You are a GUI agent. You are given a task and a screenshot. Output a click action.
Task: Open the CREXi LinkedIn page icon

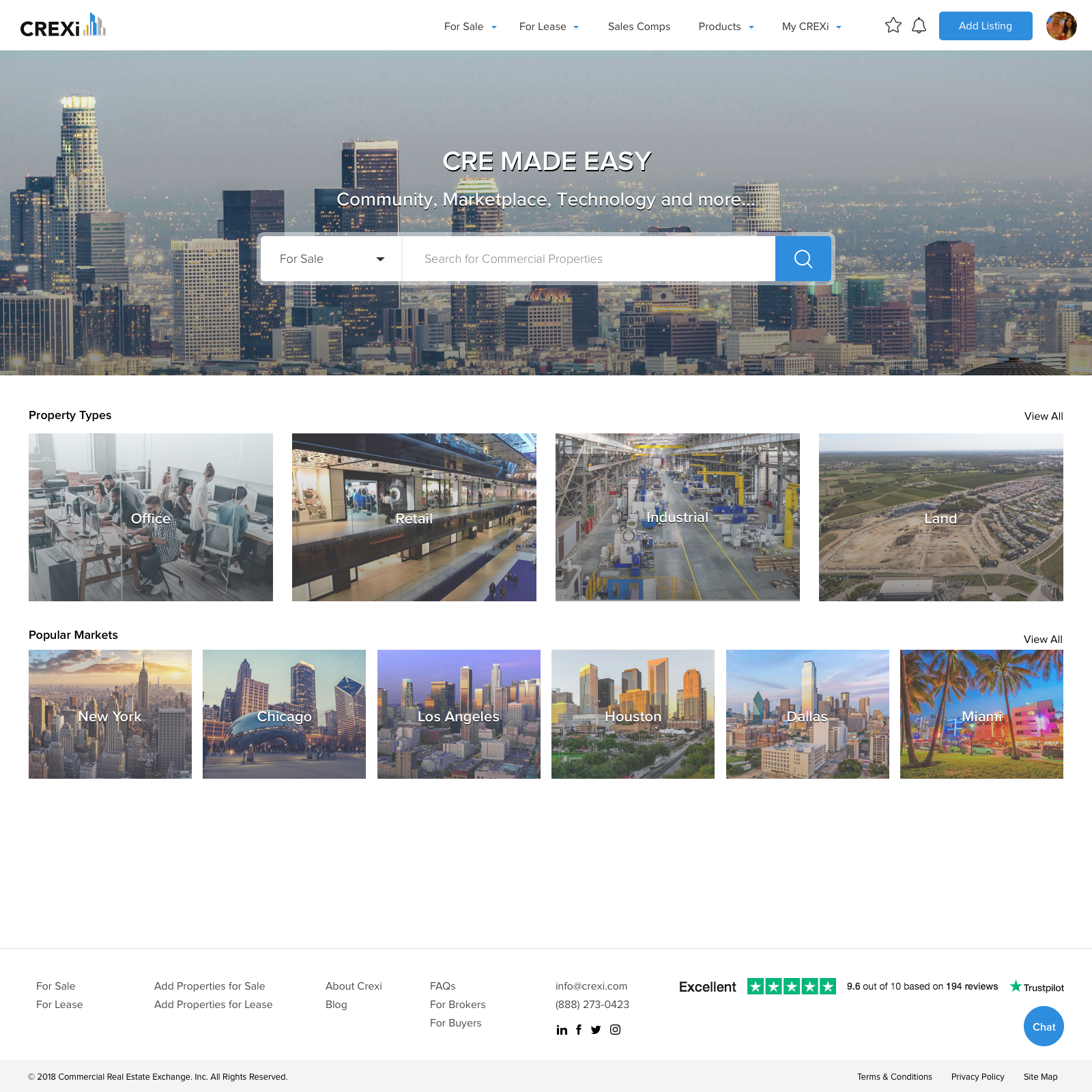562,1030
